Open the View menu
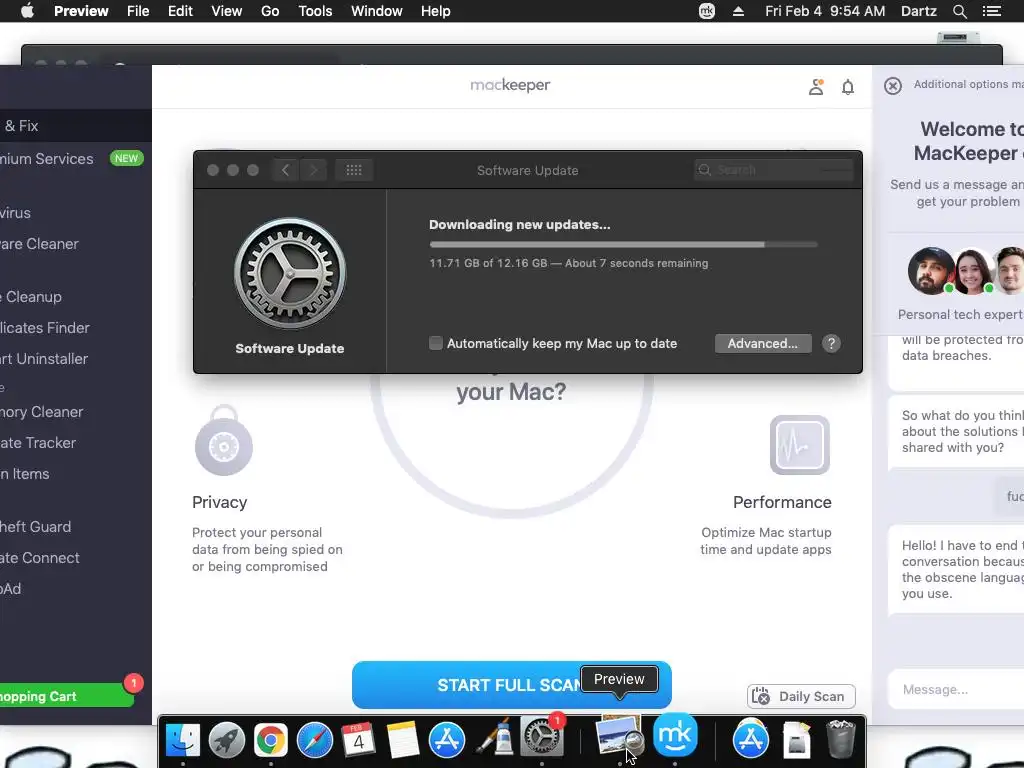Screen dimensions: 1024x768 click(227, 11)
